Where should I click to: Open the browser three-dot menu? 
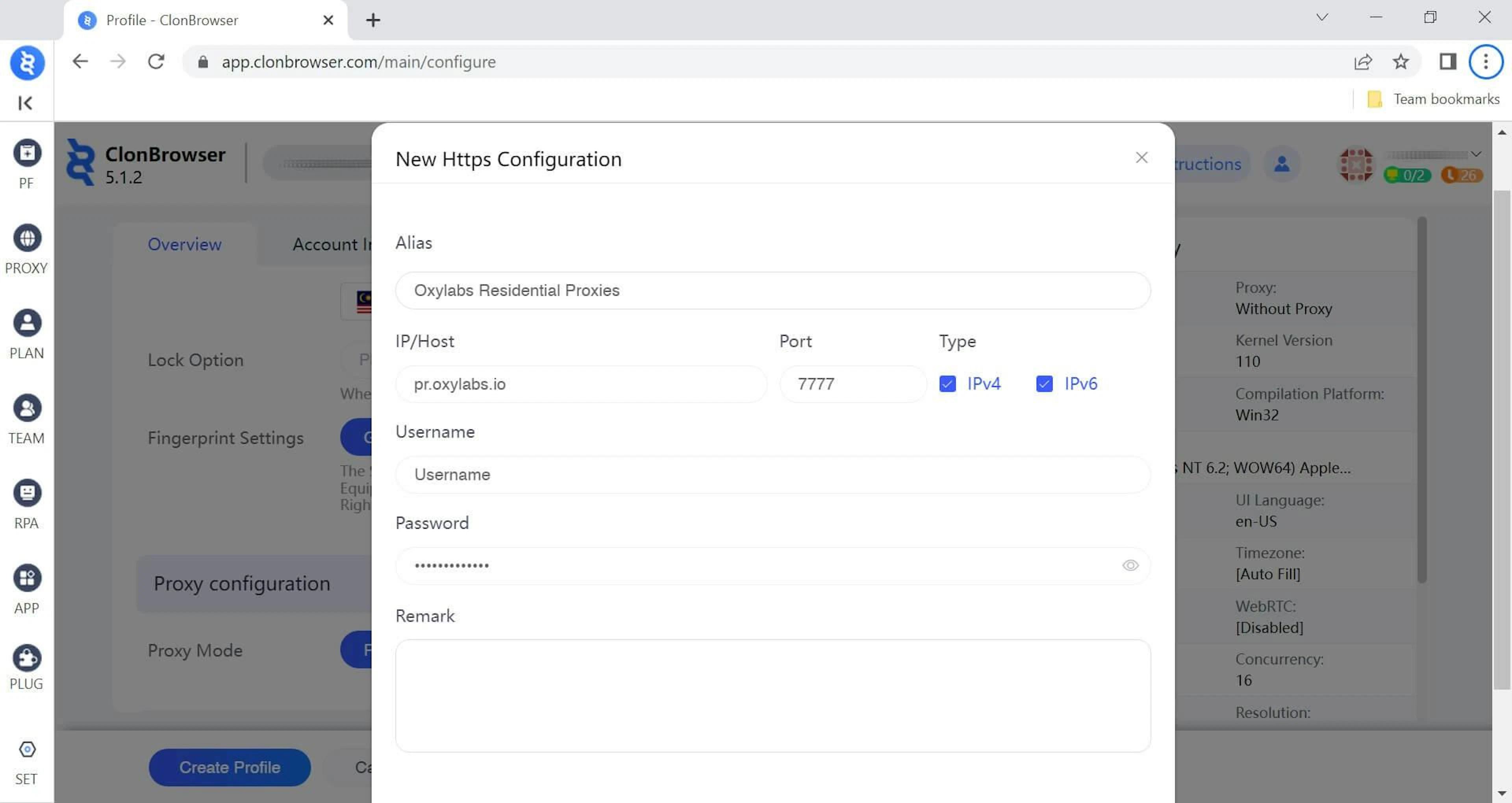(1486, 62)
